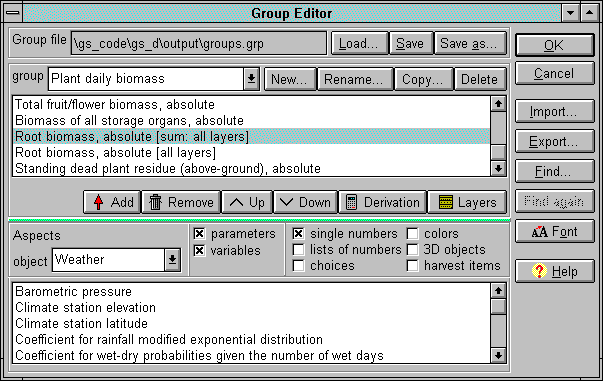
Task: Confirm with the OK button
Action: 555,45
